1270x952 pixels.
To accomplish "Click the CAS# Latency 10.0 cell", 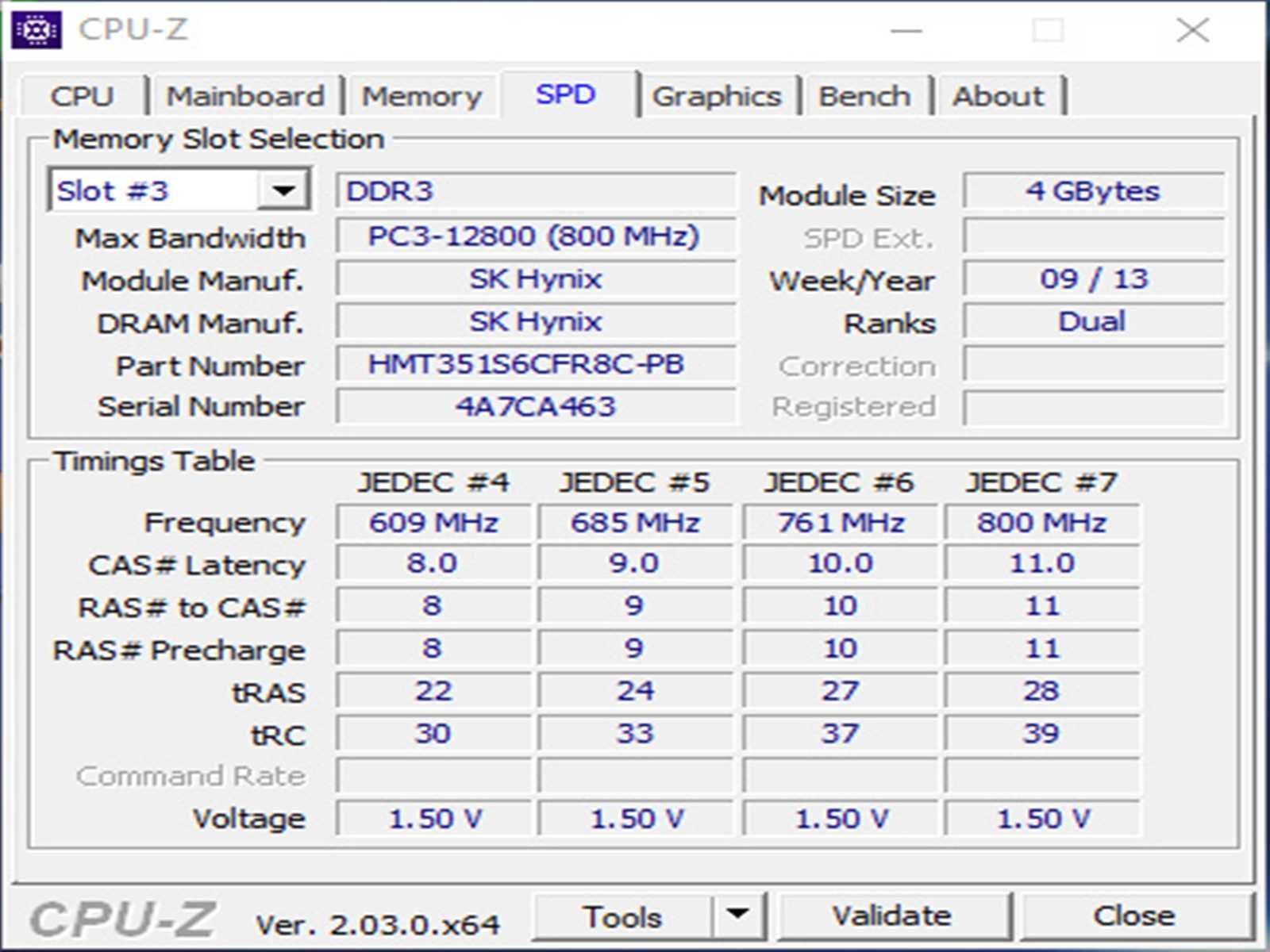I will (840, 563).
